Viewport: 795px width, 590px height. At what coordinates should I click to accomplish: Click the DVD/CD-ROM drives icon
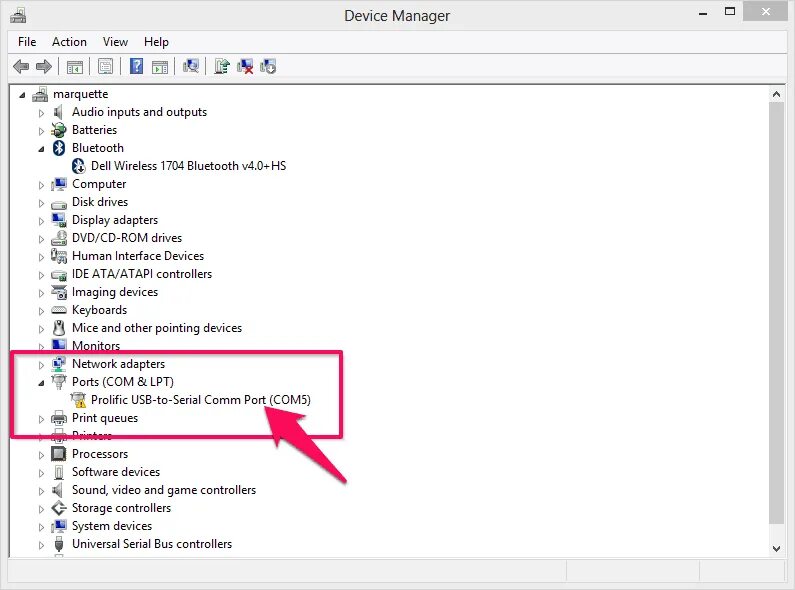[x=59, y=238]
